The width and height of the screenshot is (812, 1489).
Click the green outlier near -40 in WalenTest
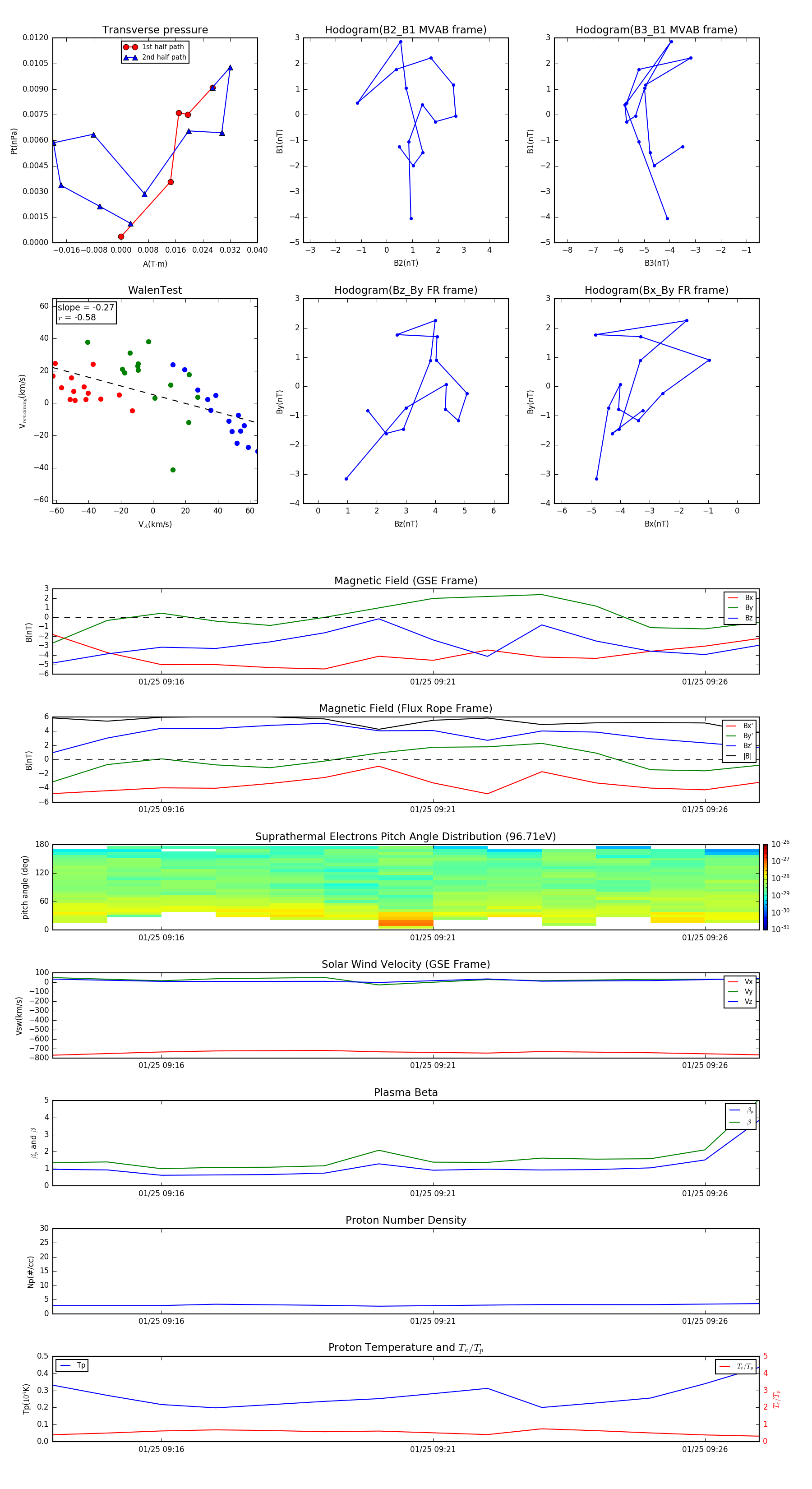(x=173, y=470)
